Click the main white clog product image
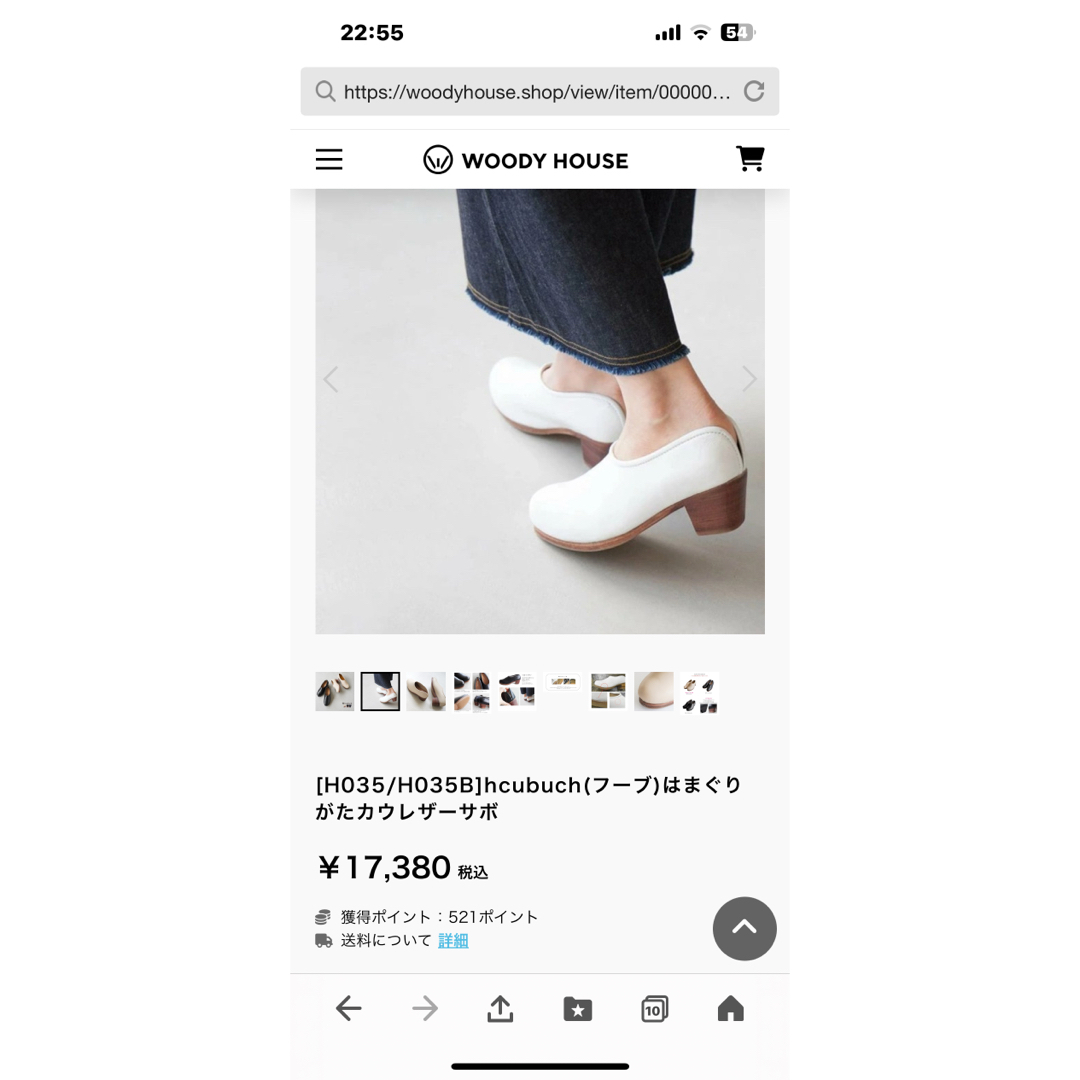Screen dimensions: 1080x1080 [x=540, y=411]
